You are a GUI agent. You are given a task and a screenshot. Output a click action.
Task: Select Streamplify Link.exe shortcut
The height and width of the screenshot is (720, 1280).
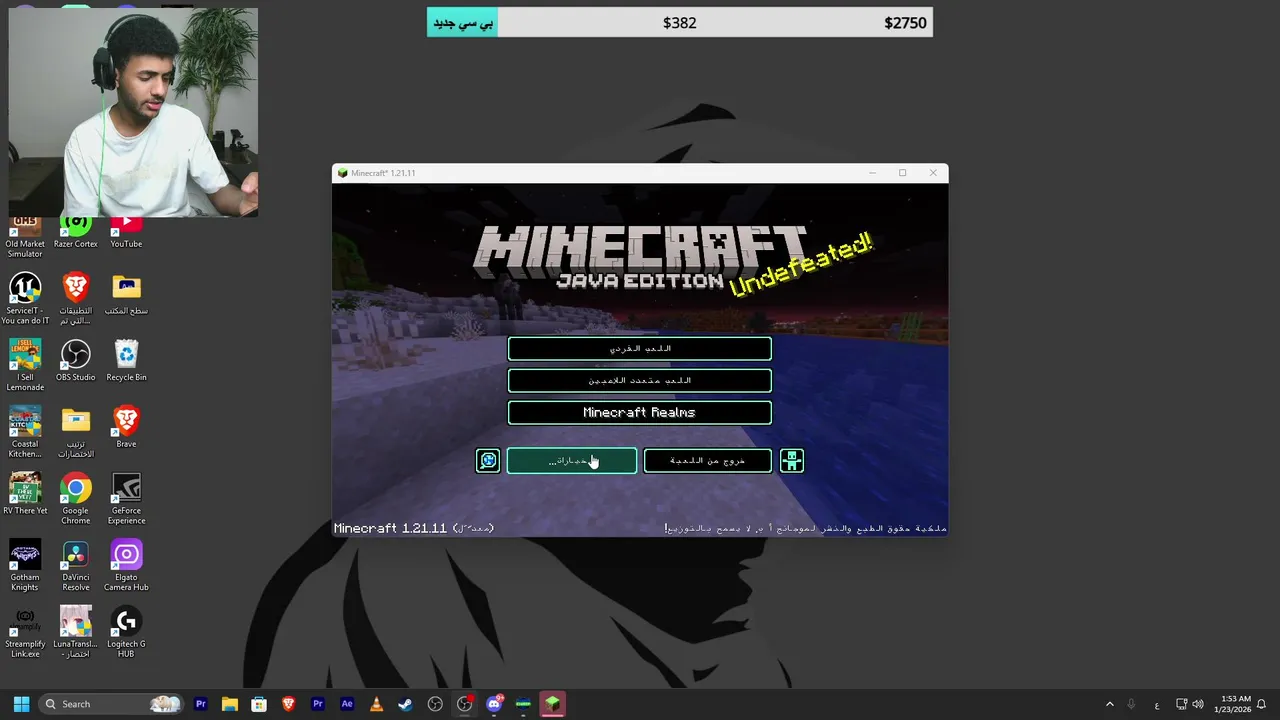pyautogui.click(x=25, y=632)
